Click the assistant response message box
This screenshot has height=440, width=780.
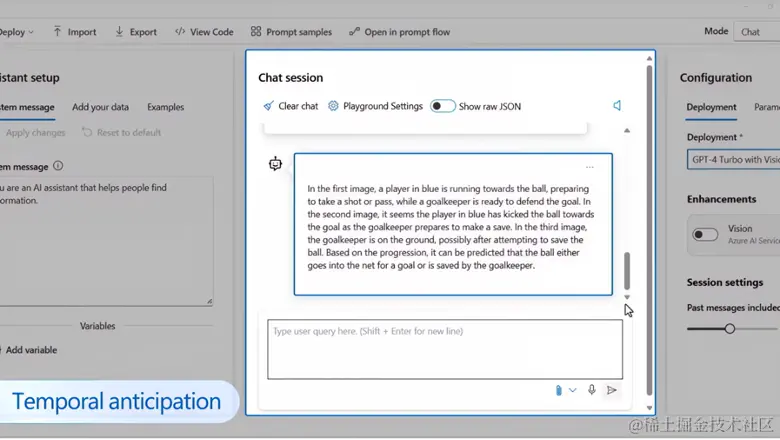[x=453, y=224]
